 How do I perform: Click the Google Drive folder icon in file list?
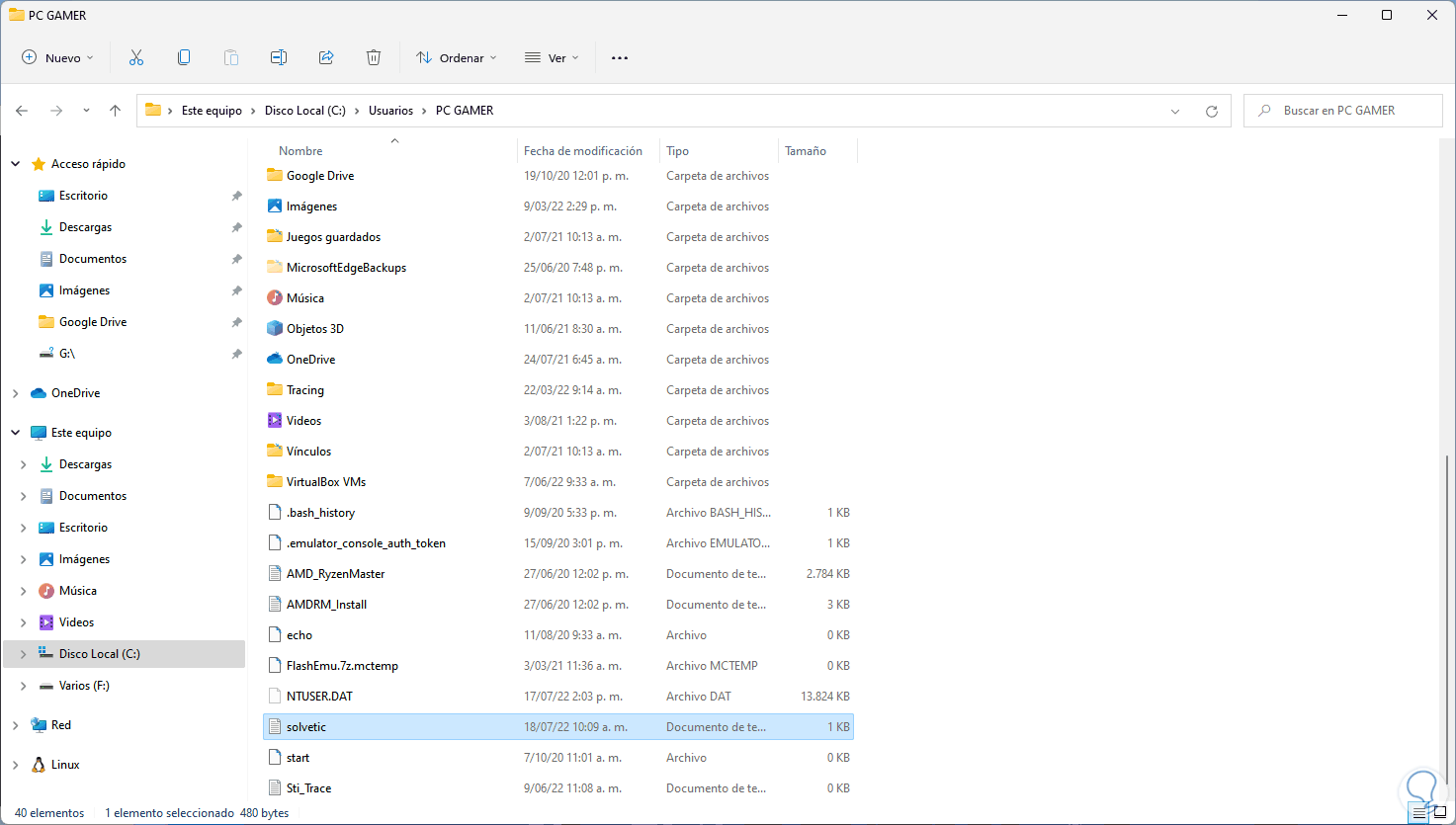point(275,176)
